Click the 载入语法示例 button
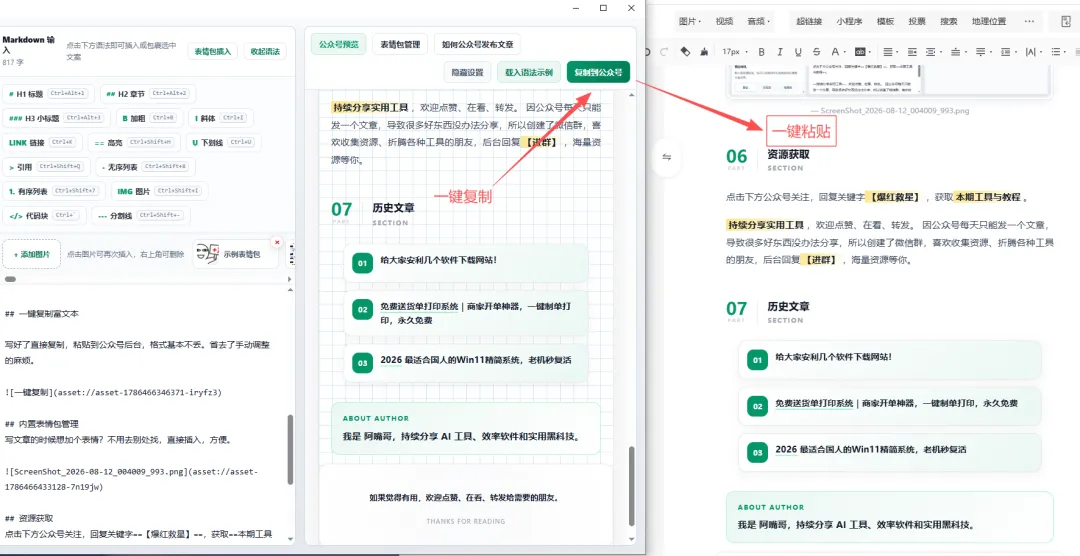Screen dimensions: 1080x556 pos(528,72)
